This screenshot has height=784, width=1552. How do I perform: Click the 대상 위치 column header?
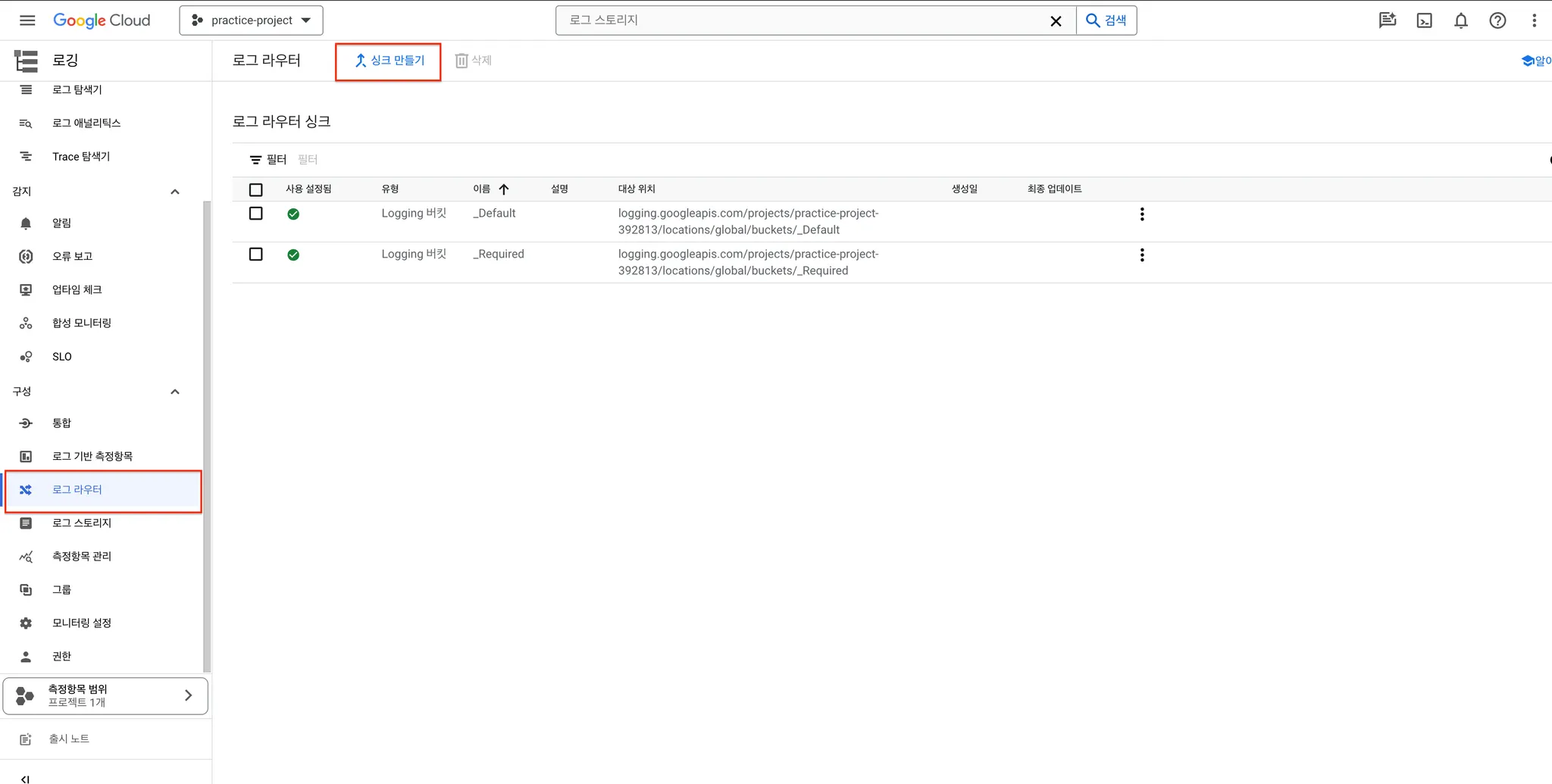(x=637, y=189)
